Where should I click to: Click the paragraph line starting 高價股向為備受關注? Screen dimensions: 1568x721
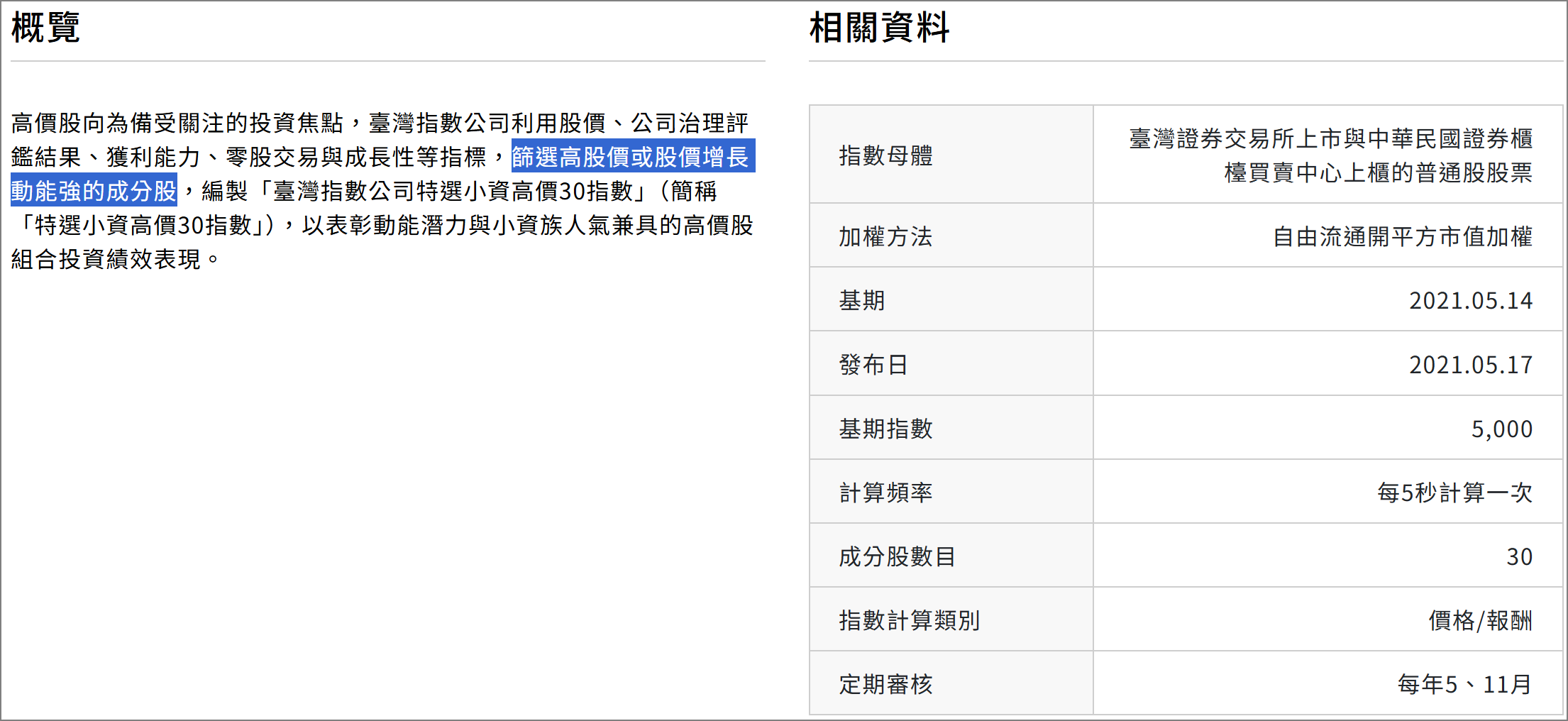click(380, 122)
